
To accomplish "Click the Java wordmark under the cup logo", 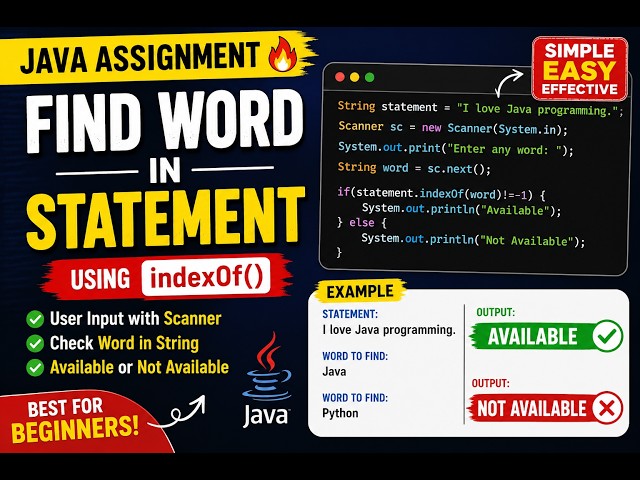I will 266,416.
